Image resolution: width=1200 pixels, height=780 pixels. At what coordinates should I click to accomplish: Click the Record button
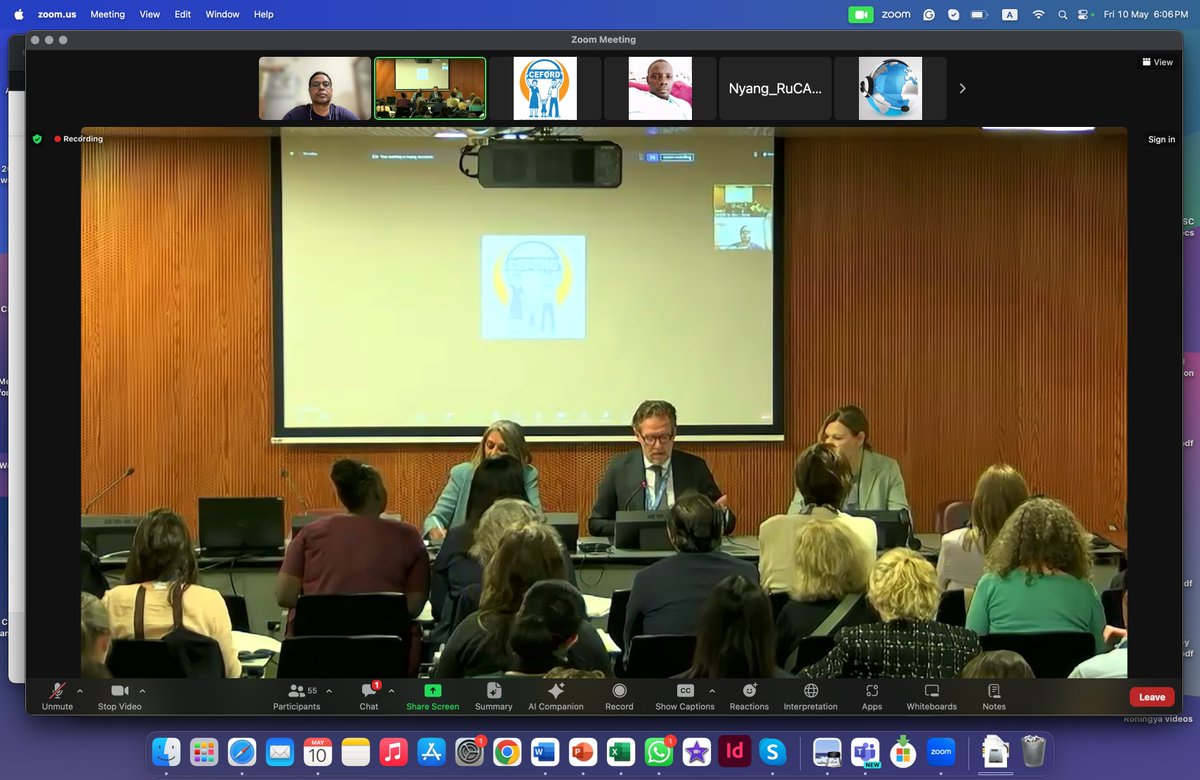[619, 697]
